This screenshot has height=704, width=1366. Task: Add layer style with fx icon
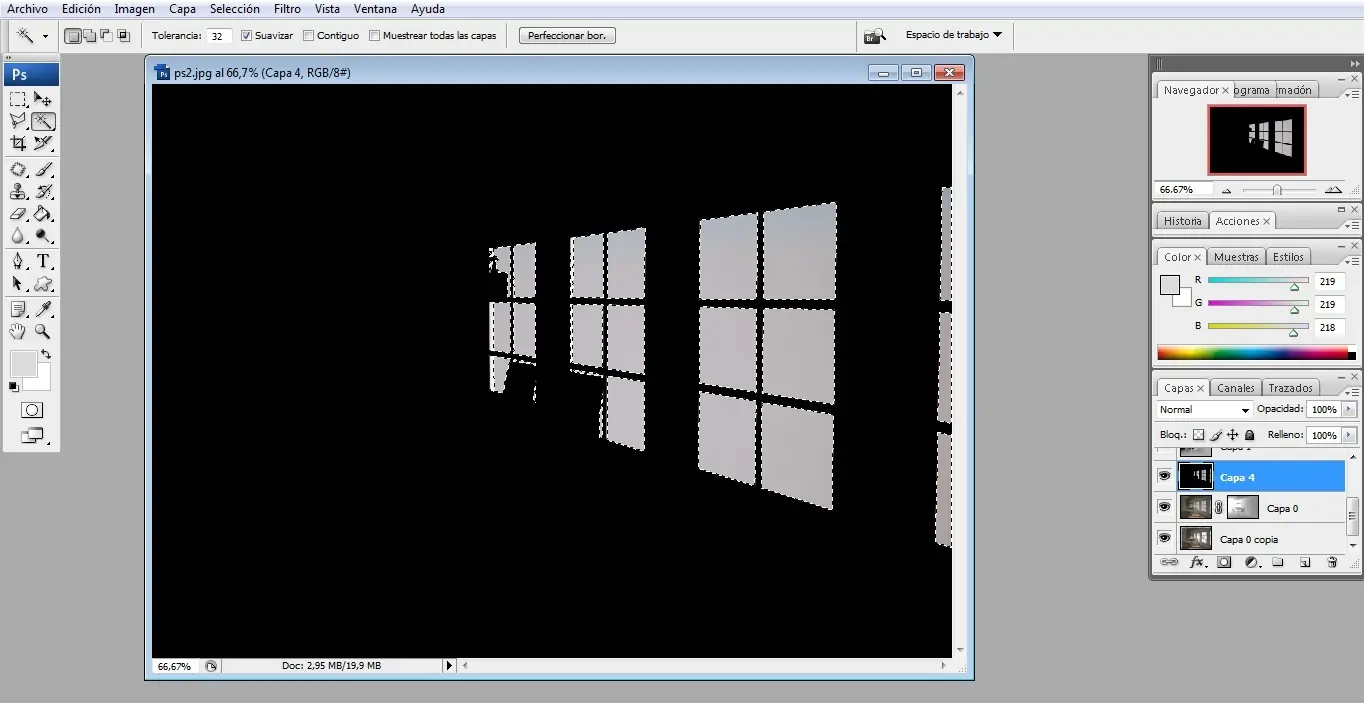tap(1197, 563)
